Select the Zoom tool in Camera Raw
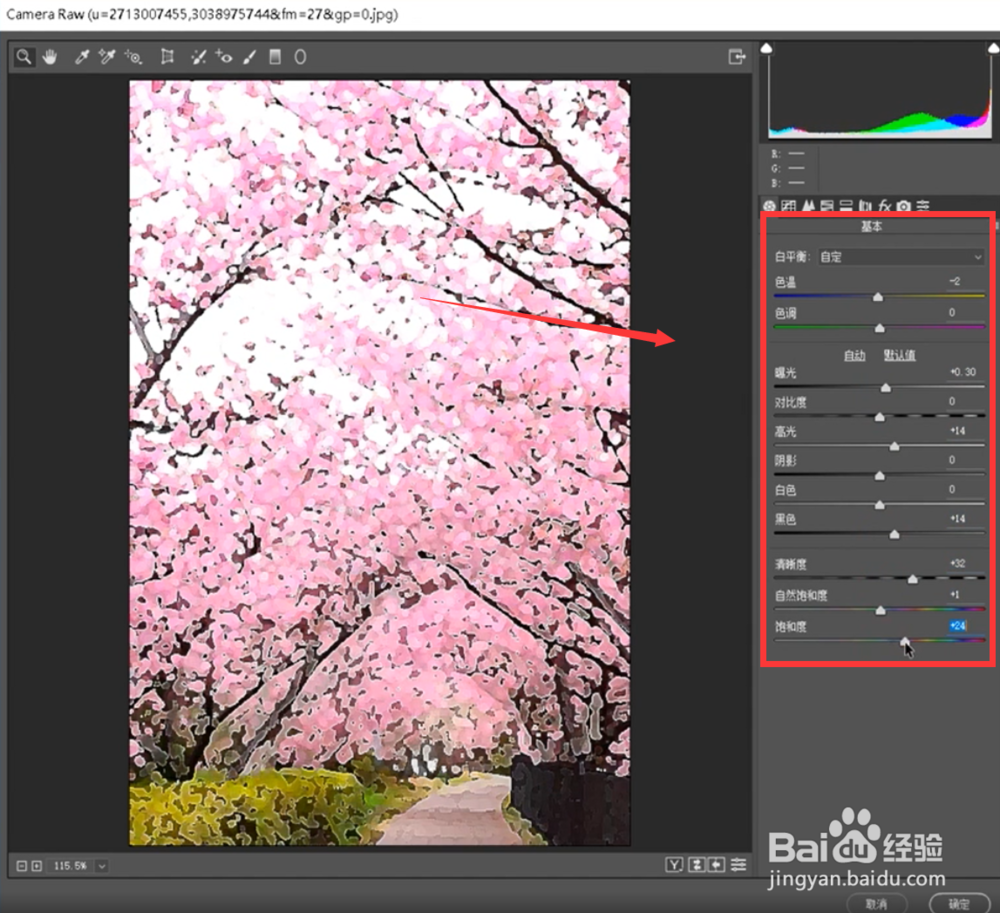The image size is (1000, 913). coord(24,57)
